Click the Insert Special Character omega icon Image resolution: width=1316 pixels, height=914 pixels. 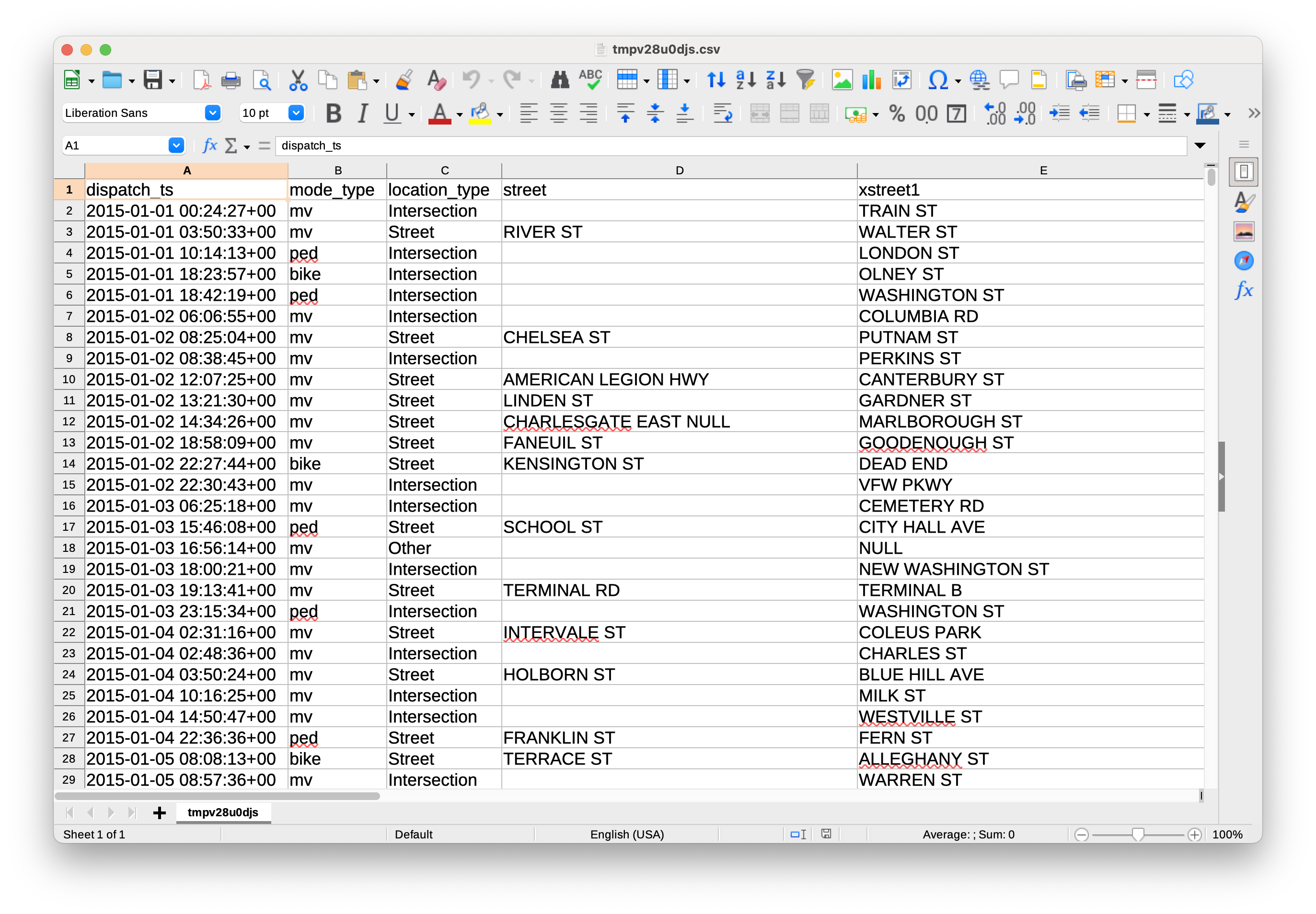[937, 80]
